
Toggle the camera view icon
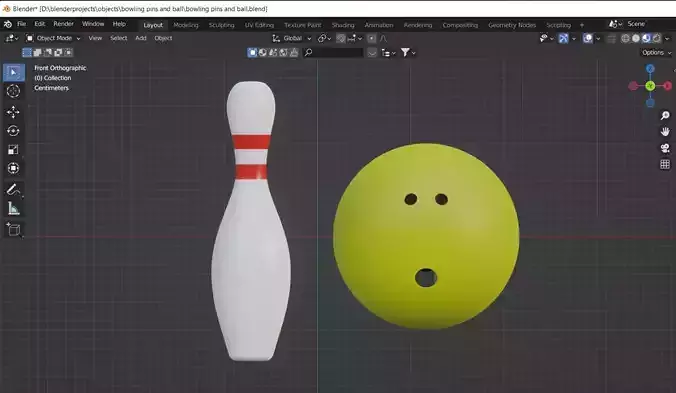(665, 148)
